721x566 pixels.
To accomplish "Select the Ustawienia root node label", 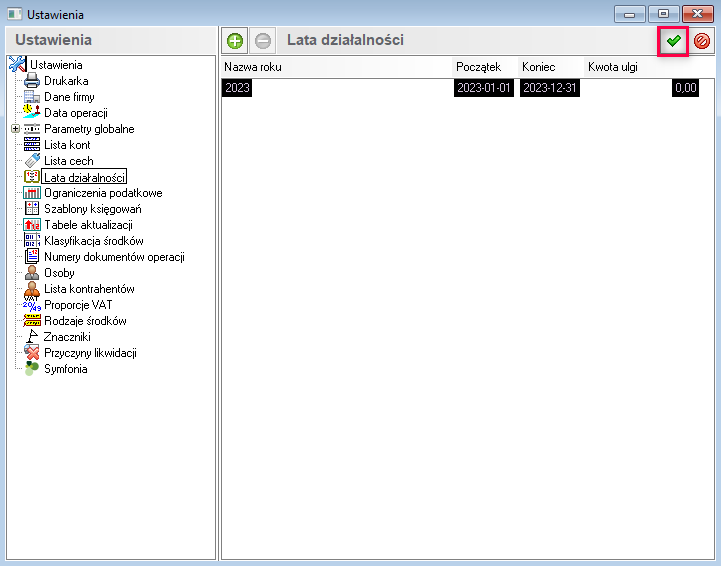I will 56,65.
